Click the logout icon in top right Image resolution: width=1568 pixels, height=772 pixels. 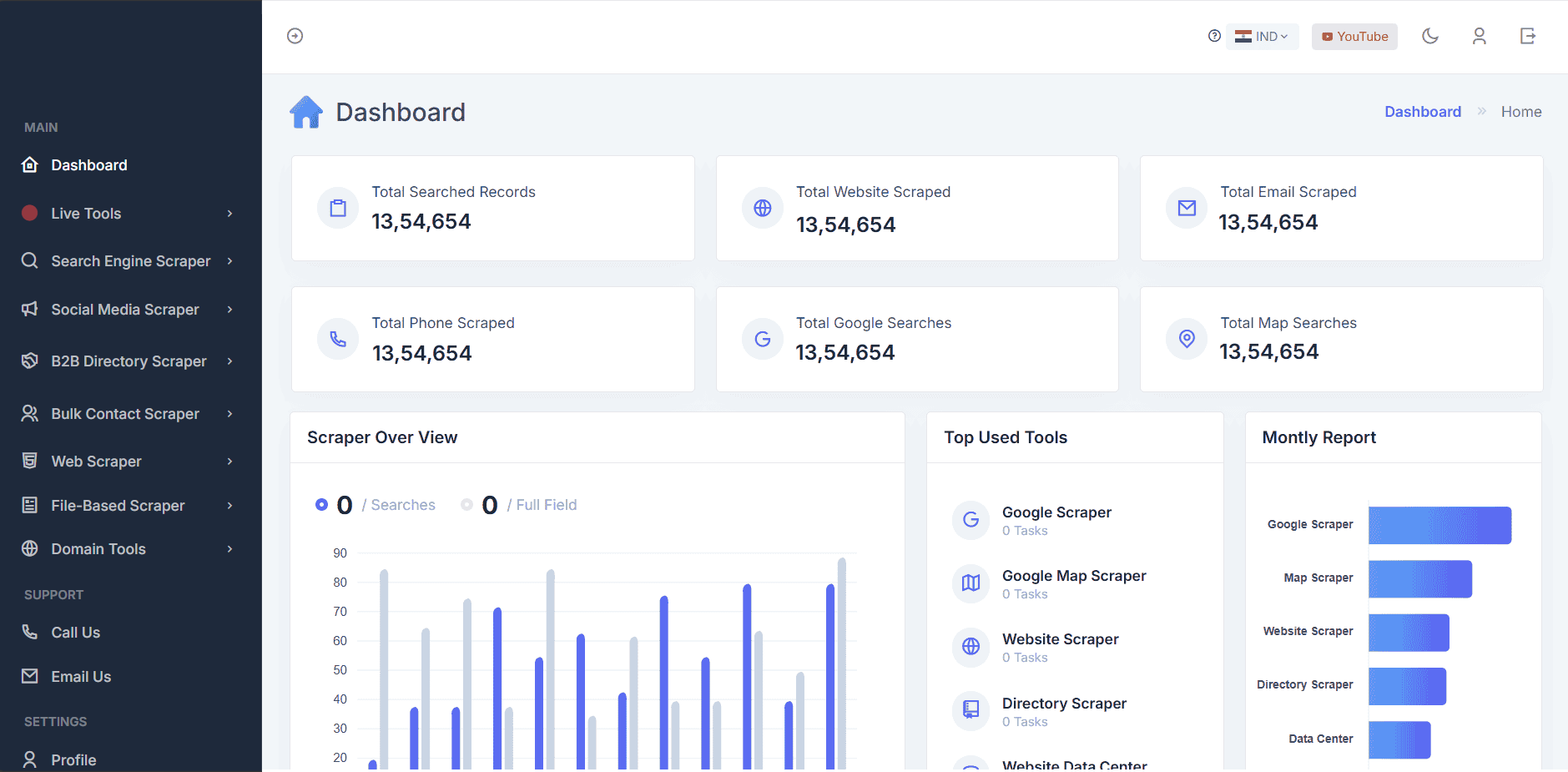click(1528, 36)
